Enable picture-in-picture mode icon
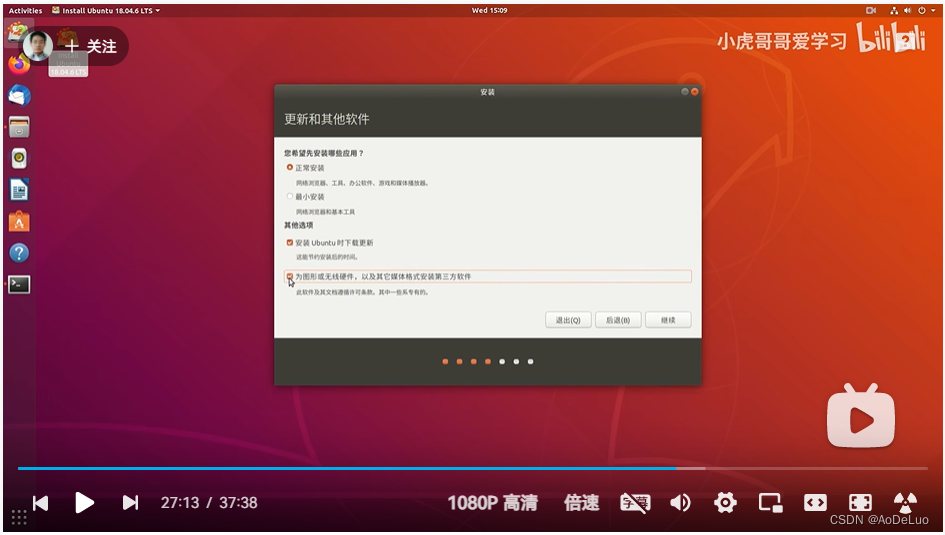The height and width of the screenshot is (535, 945). click(x=770, y=502)
